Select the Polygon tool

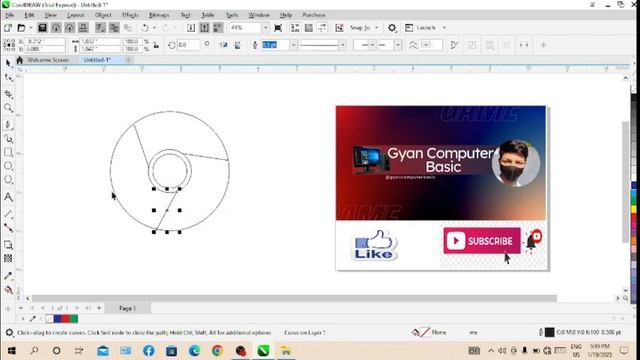point(8,180)
